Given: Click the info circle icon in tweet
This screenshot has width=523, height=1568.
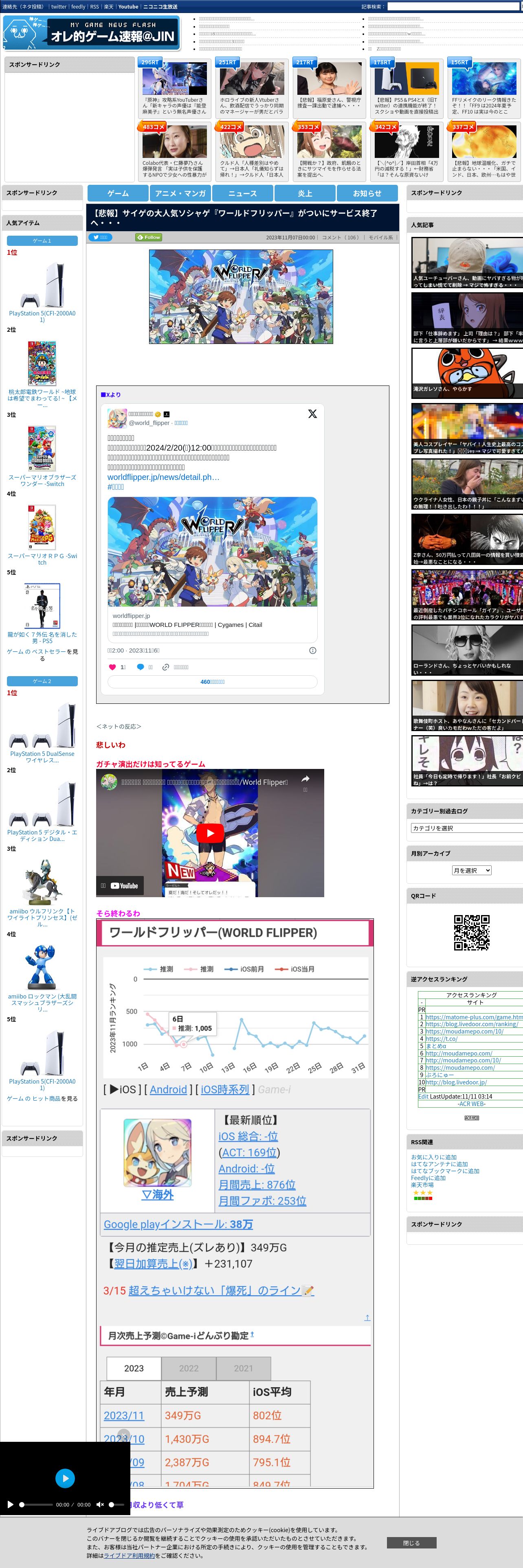Looking at the screenshot, I should (312, 651).
